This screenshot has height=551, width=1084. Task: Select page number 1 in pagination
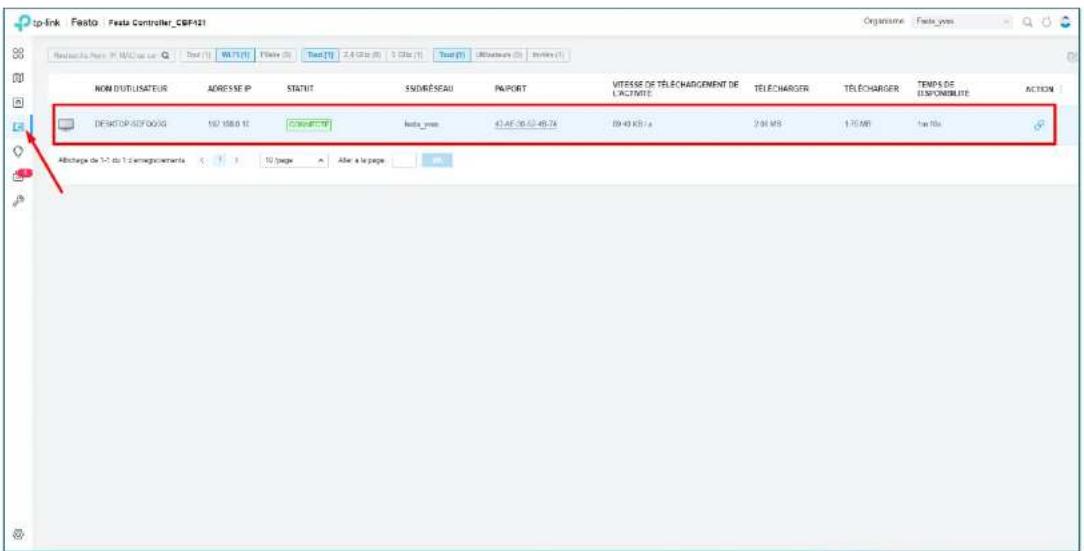[219, 160]
